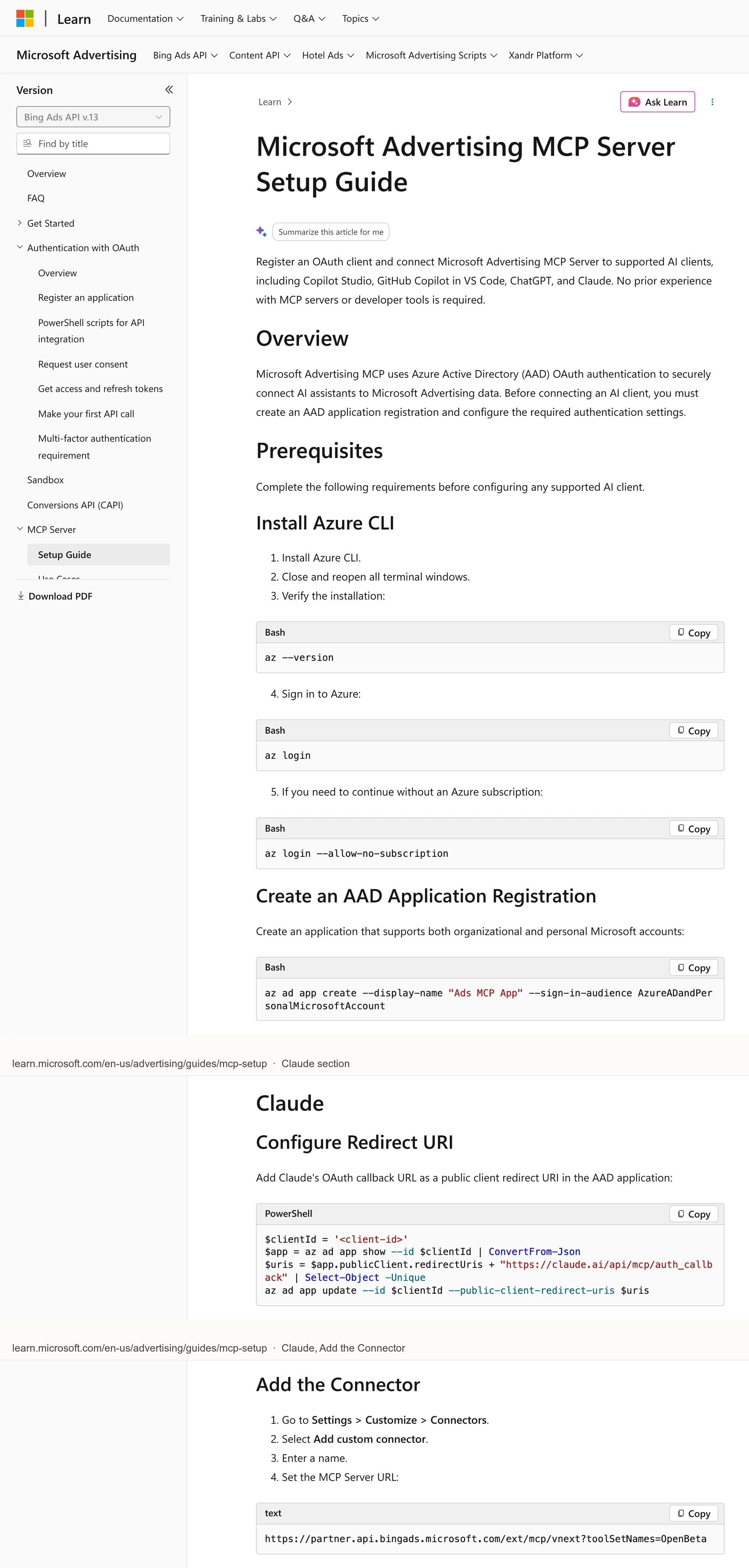The width and height of the screenshot is (749, 1568).
Task: Open the three-dot more actions menu
Action: [x=712, y=102]
